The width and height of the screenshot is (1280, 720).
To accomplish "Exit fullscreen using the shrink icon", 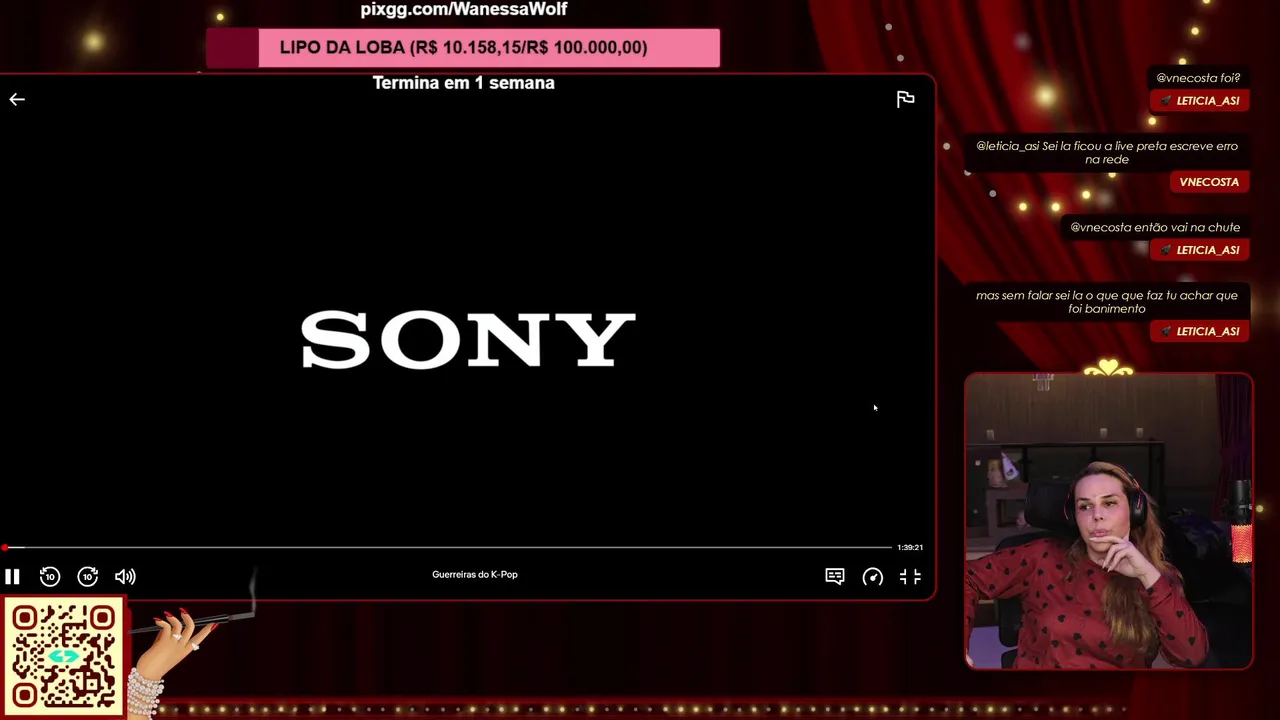I will [910, 576].
